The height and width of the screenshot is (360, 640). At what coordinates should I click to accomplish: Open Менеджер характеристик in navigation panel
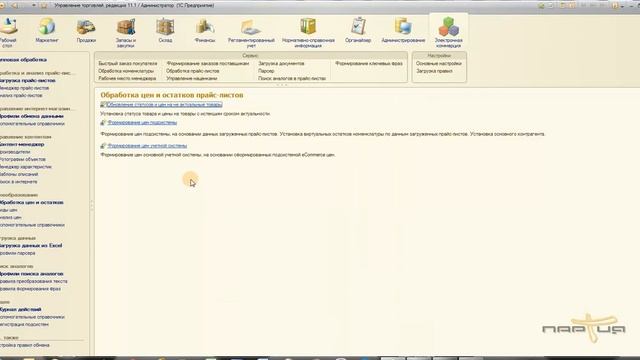(x=26, y=167)
